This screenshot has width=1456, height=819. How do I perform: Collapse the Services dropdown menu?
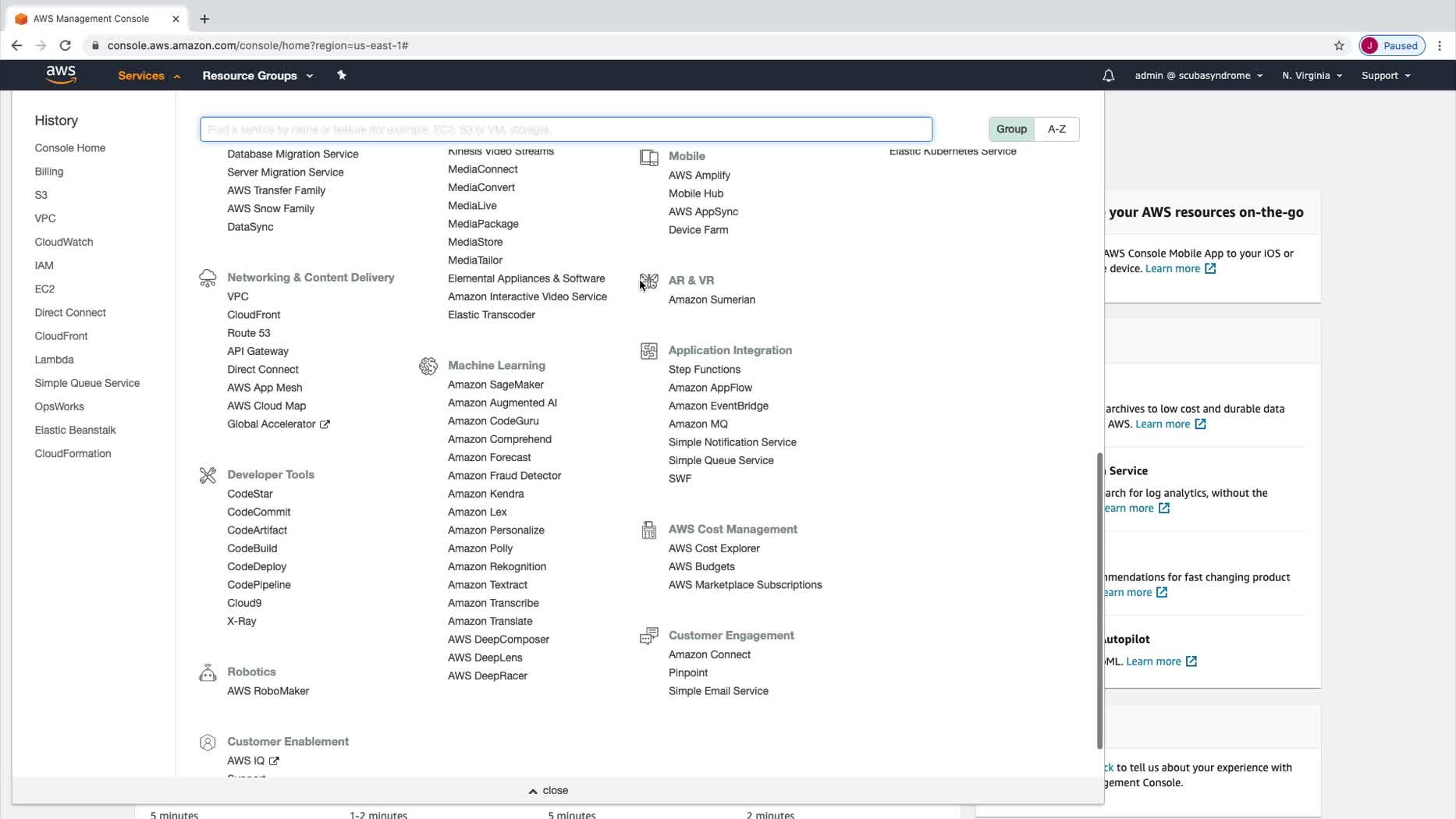[149, 76]
